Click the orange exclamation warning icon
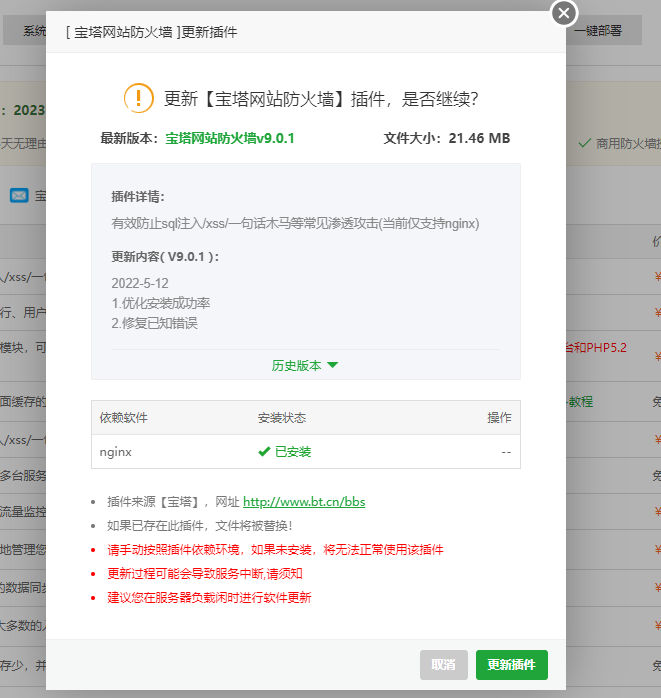Image resolution: width=661 pixels, height=698 pixels. 138,98
